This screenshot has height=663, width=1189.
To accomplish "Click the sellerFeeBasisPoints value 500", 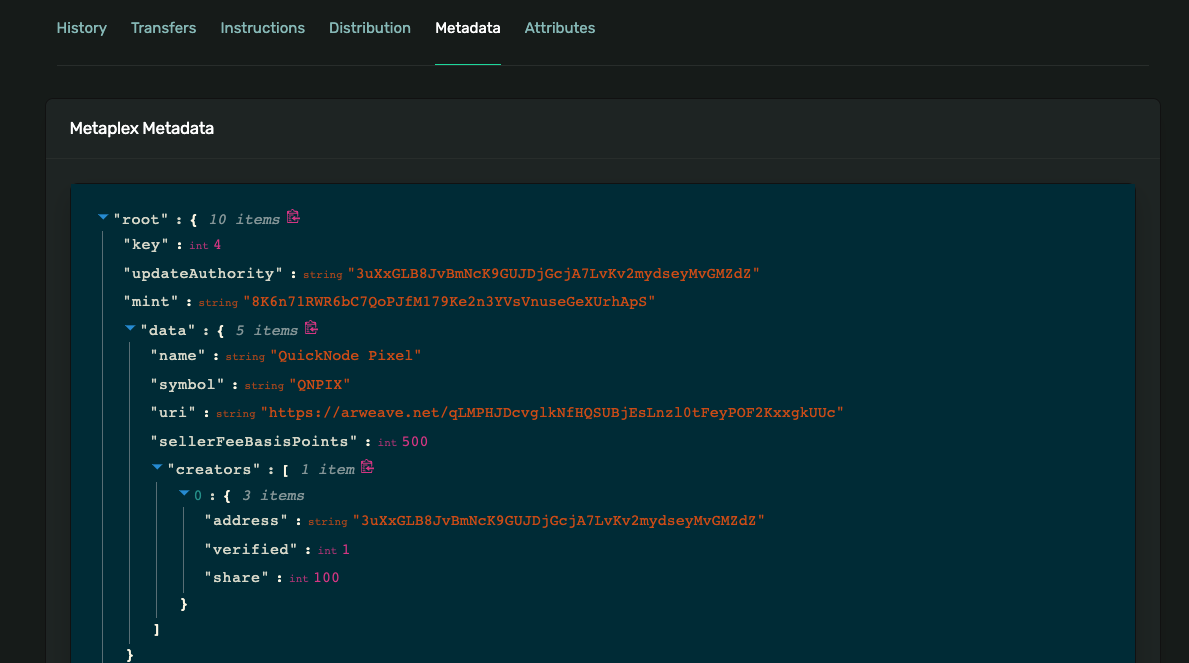I will [x=415, y=441].
